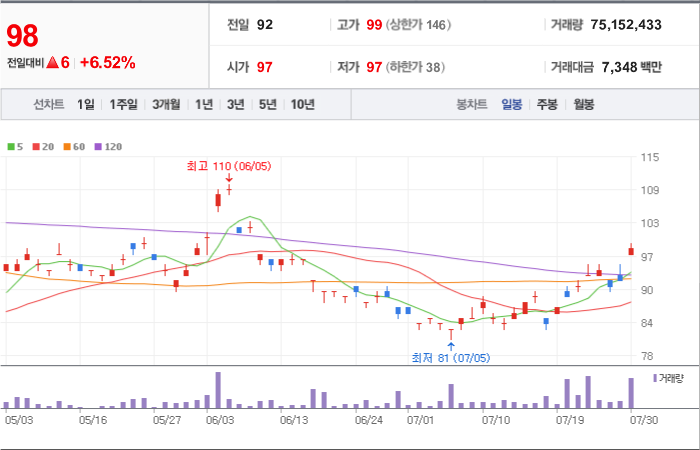Click the 05/16 date axis label
The image size is (700, 450).
click(93, 420)
